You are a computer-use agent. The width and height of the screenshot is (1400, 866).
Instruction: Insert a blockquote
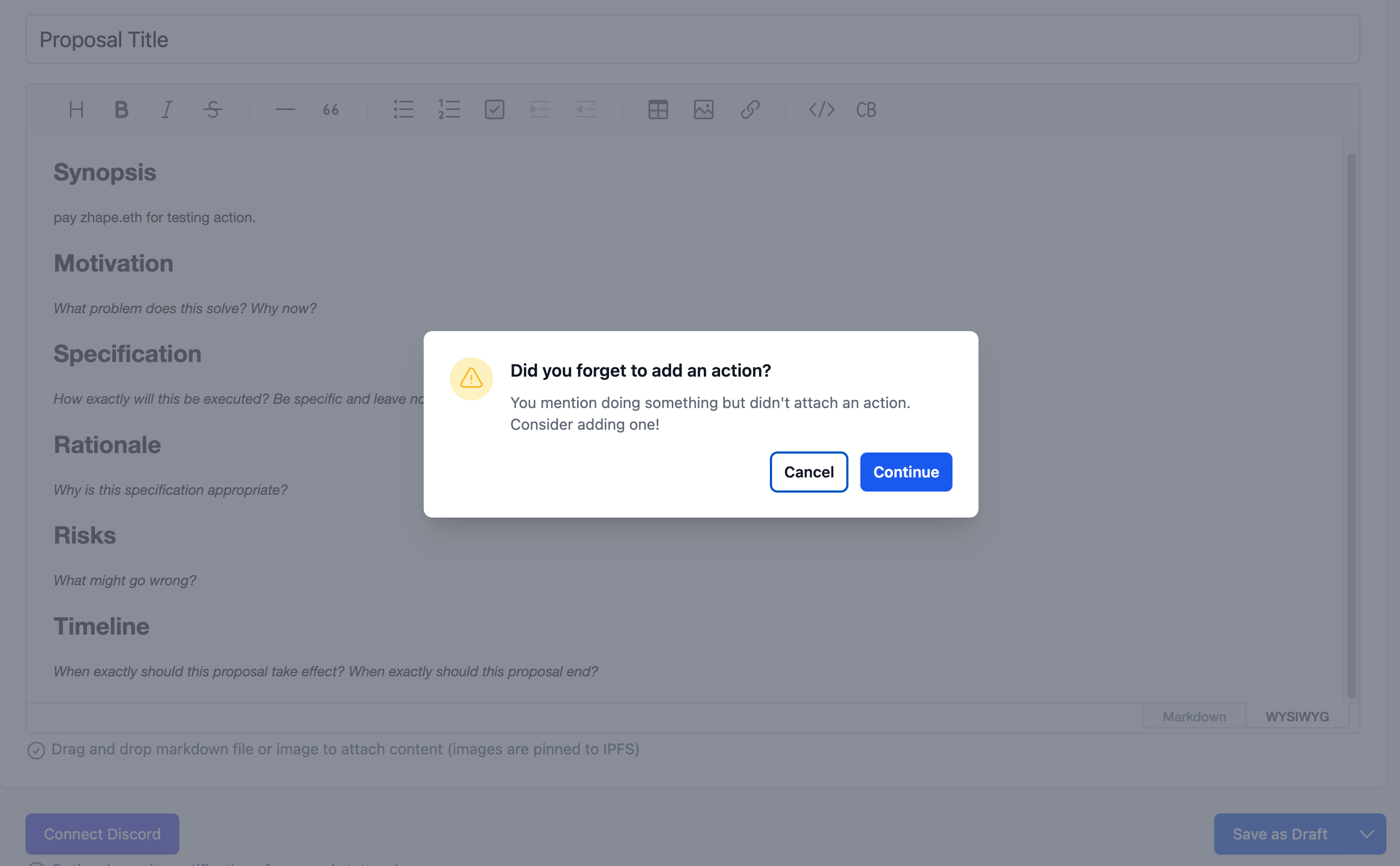tap(330, 109)
